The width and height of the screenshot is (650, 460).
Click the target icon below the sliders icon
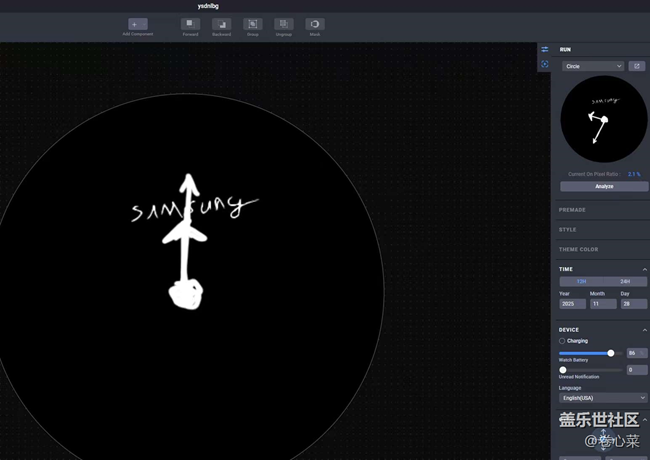[545, 64]
